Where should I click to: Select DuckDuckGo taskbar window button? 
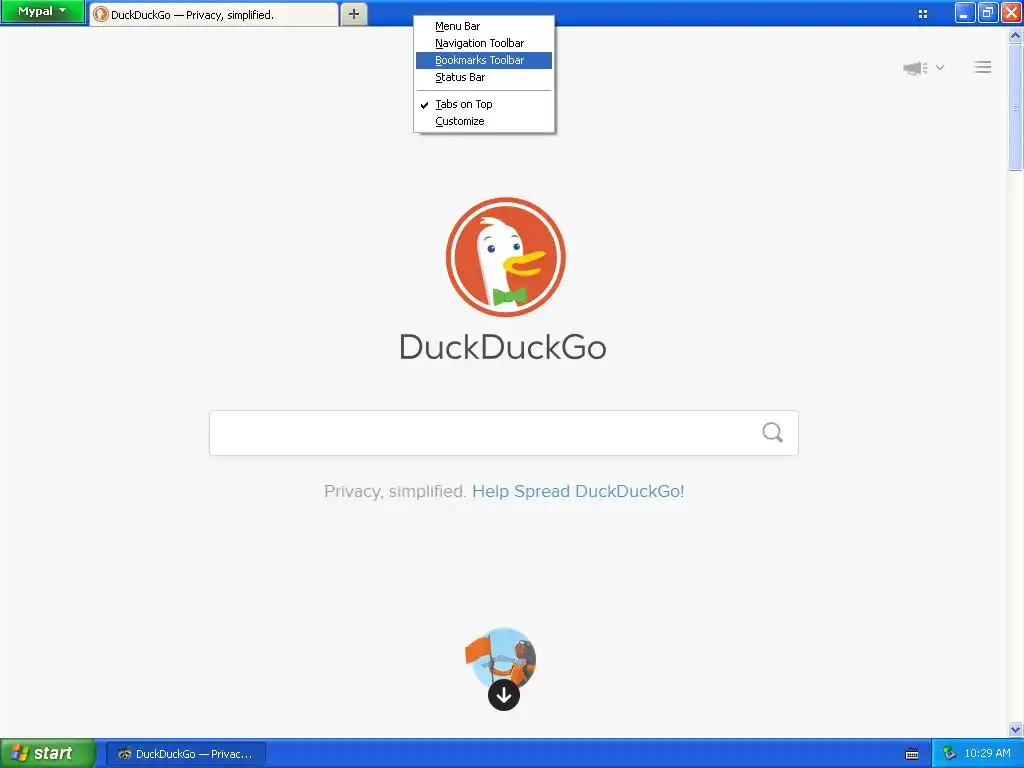point(185,754)
